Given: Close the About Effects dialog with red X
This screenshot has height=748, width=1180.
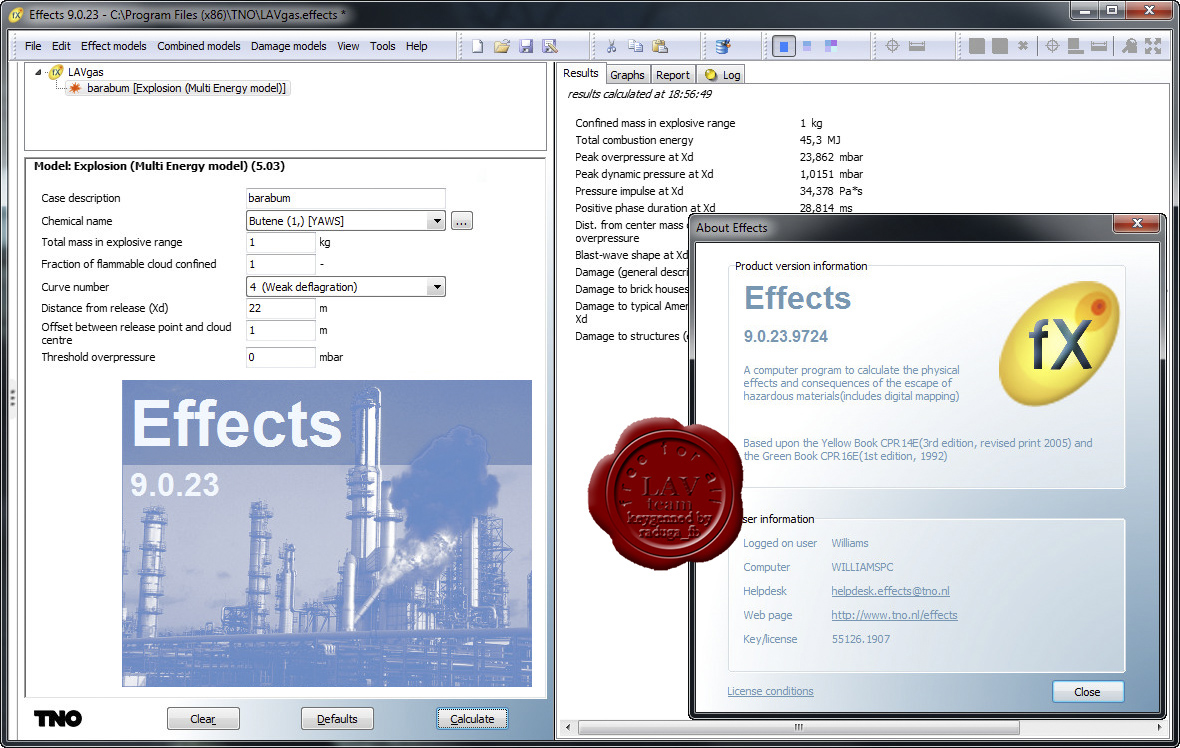Looking at the screenshot, I should coord(1136,223).
